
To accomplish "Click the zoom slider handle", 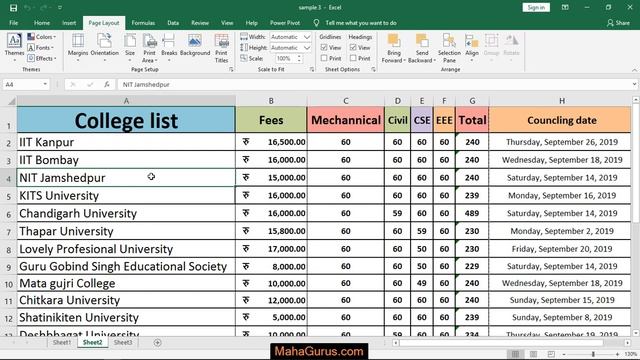I will click(593, 354).
